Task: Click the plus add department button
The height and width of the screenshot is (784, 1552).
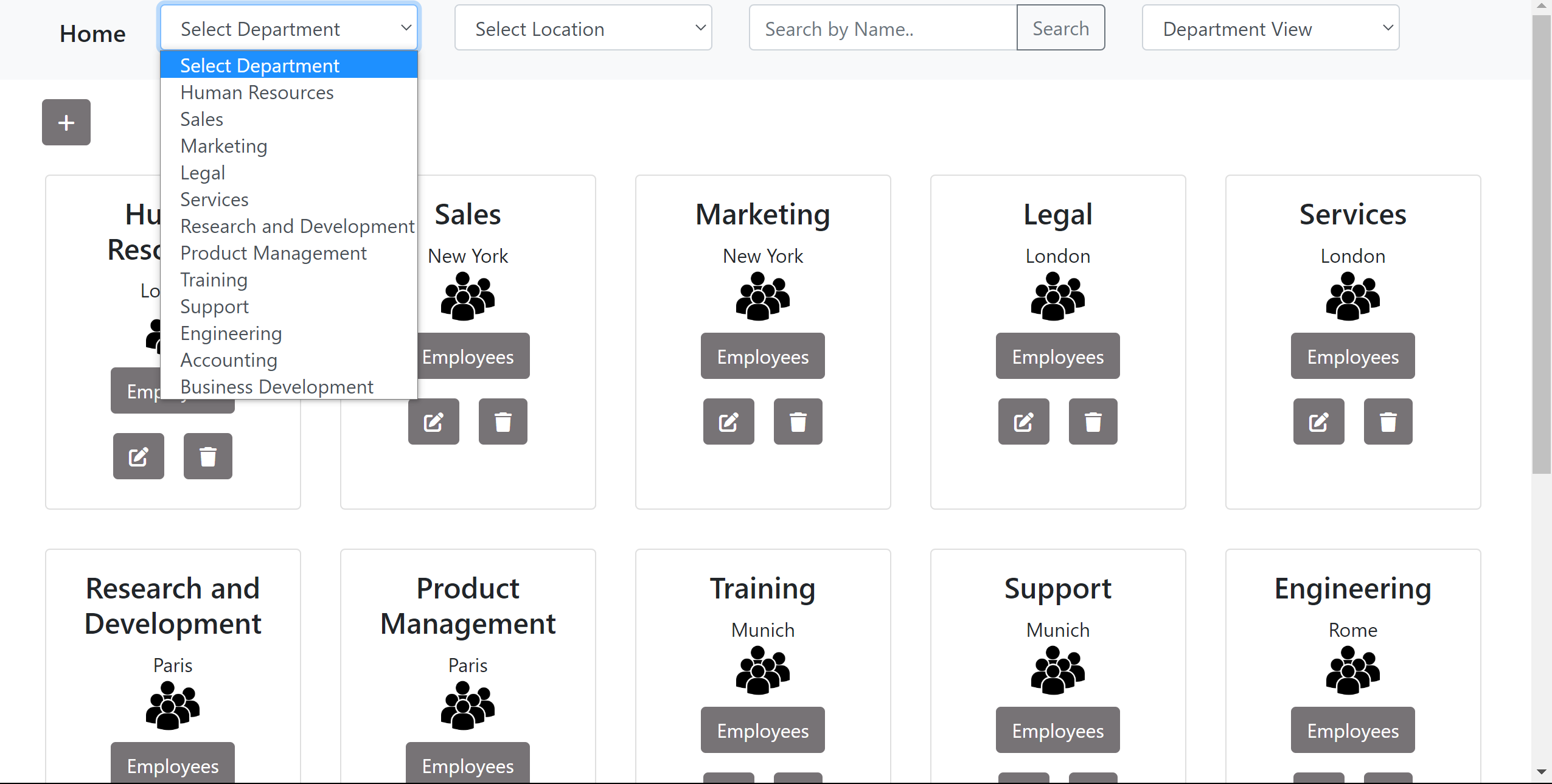Action: pyautogui.click(x=66, y=122)
